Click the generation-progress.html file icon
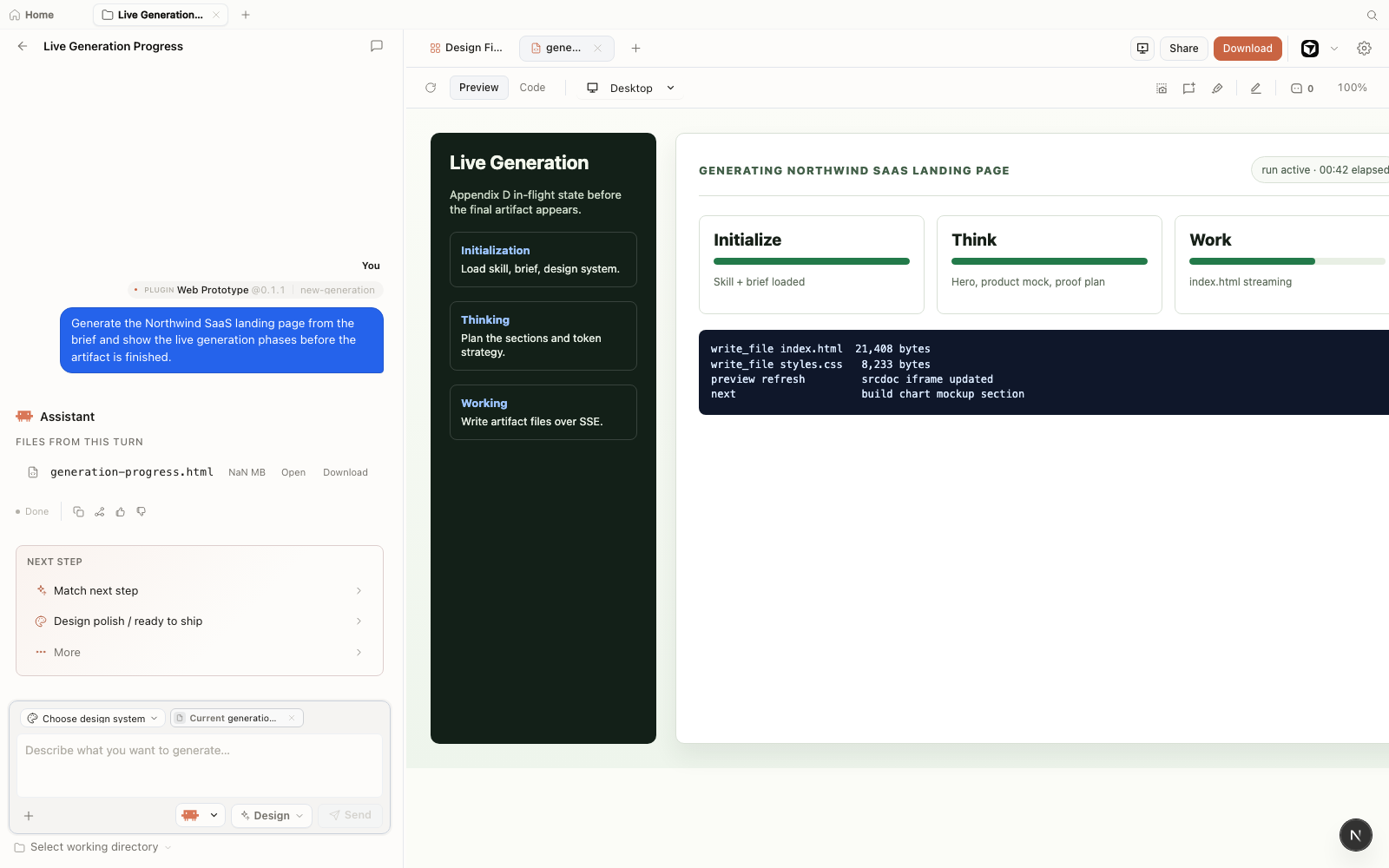The image size is (1389, 868). click(x=33, y=472)
